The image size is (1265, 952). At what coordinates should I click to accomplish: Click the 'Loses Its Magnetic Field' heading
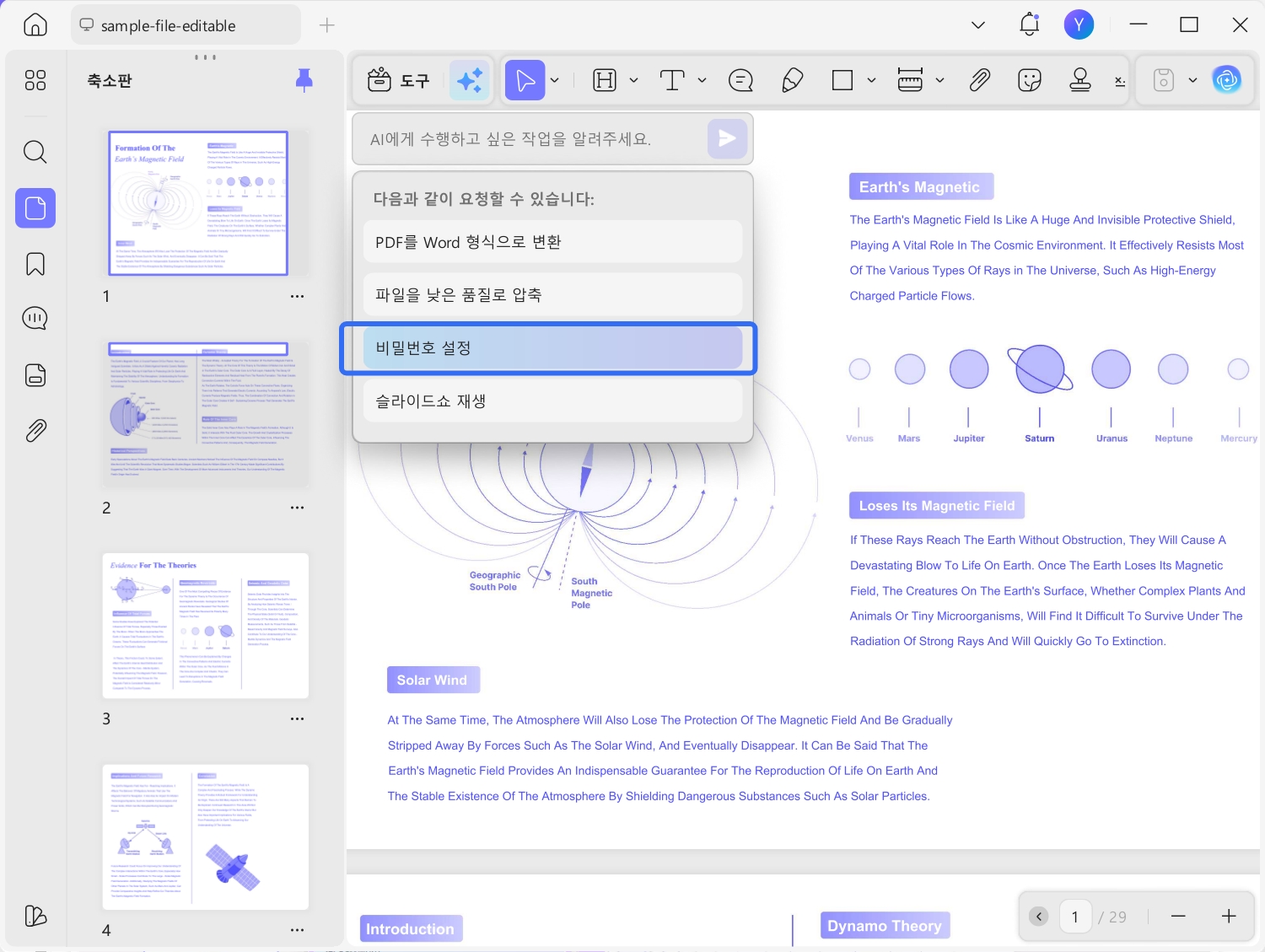tap(937, 505)
